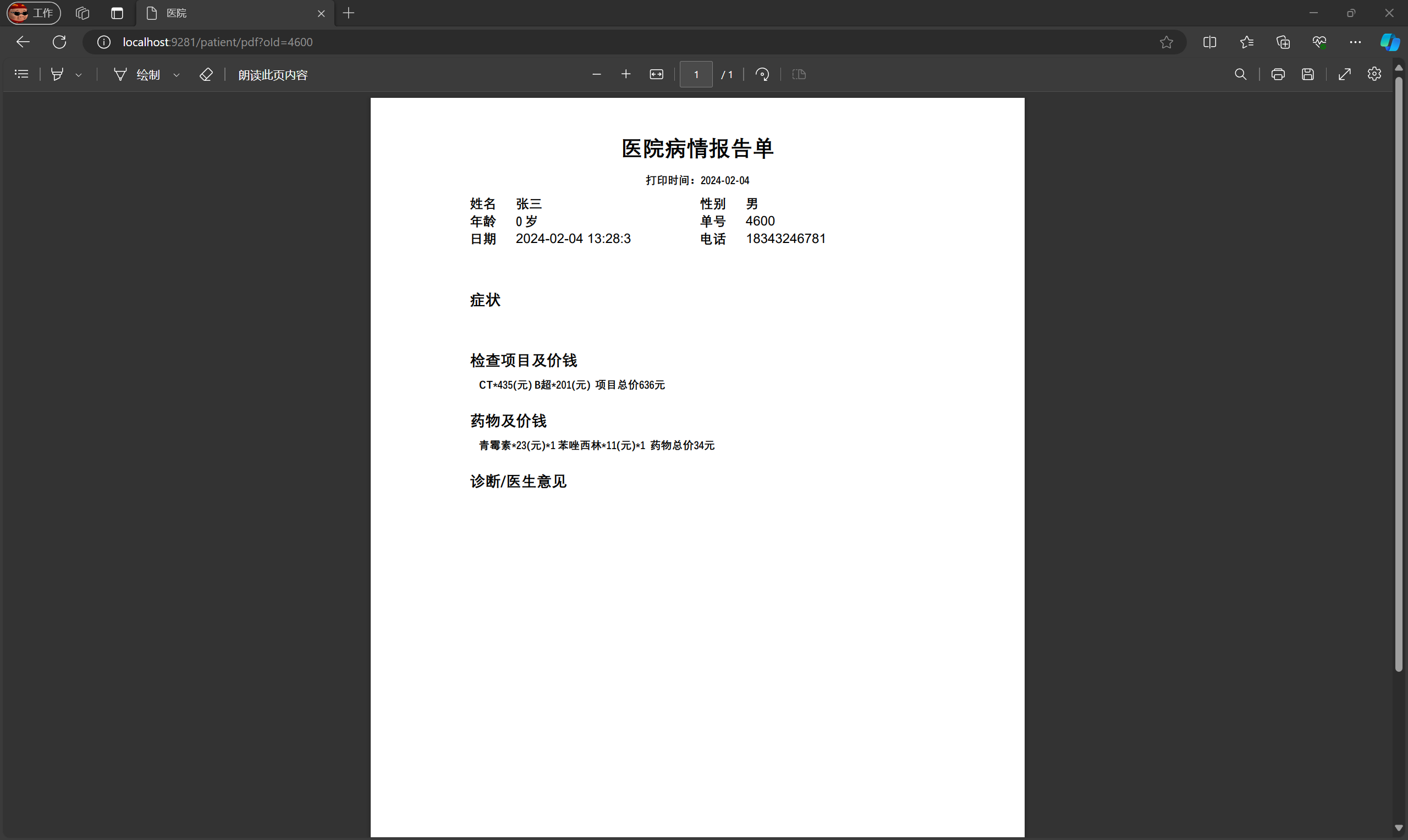The width and height of the screenshot is (1408, 840).
Task: Zoom out the PDF page
Action: click(x=596, y=74)
